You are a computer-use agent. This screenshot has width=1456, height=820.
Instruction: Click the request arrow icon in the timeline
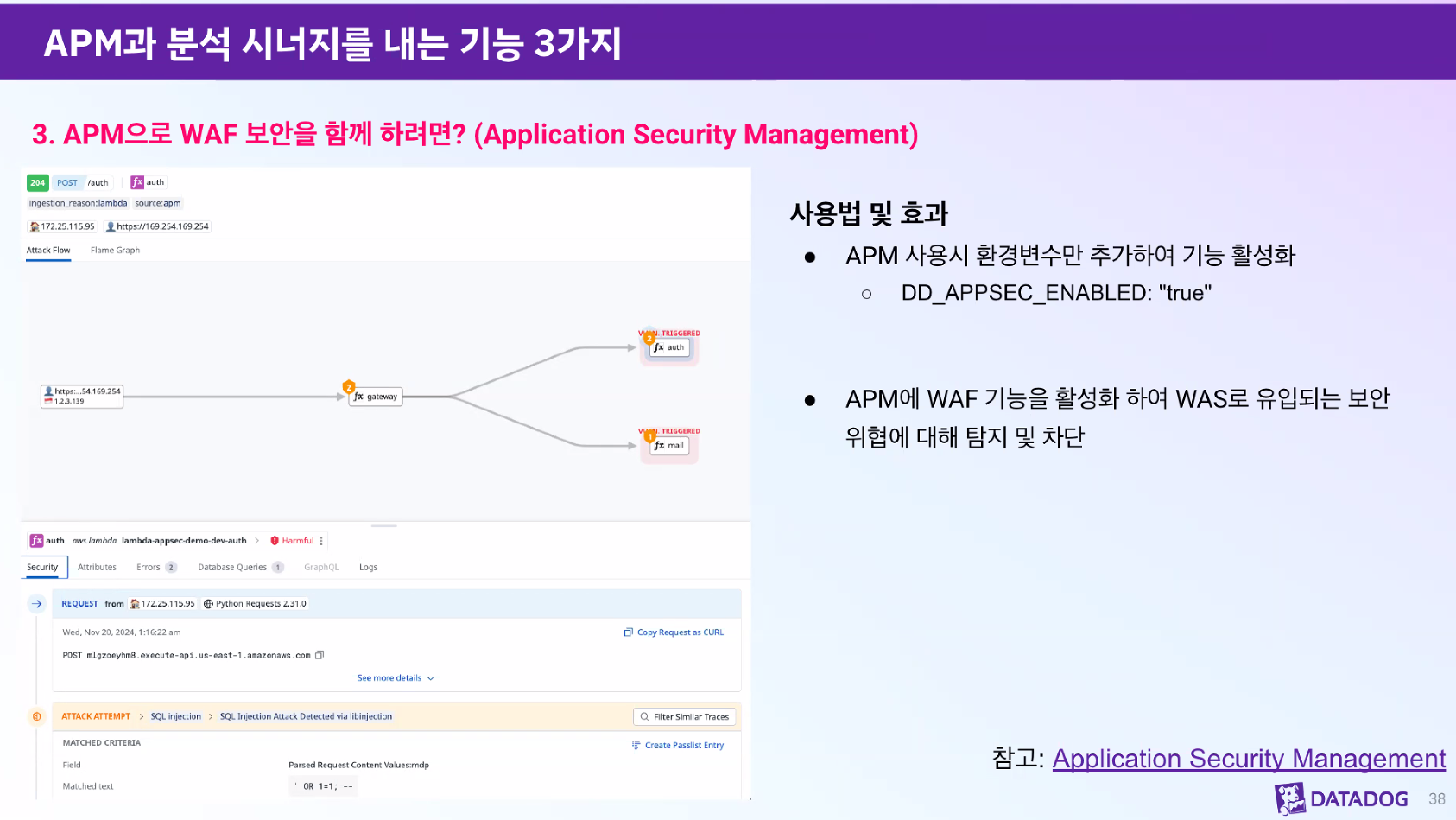36,604
